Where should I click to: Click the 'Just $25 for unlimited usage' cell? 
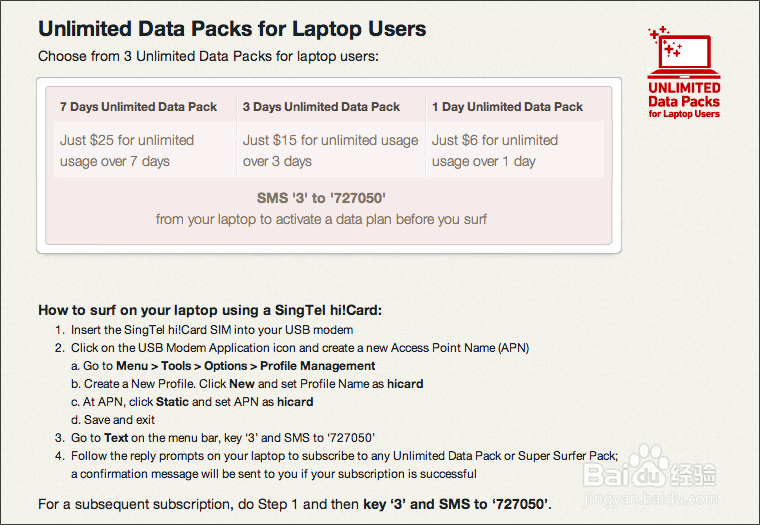click(x=128, y=150)
